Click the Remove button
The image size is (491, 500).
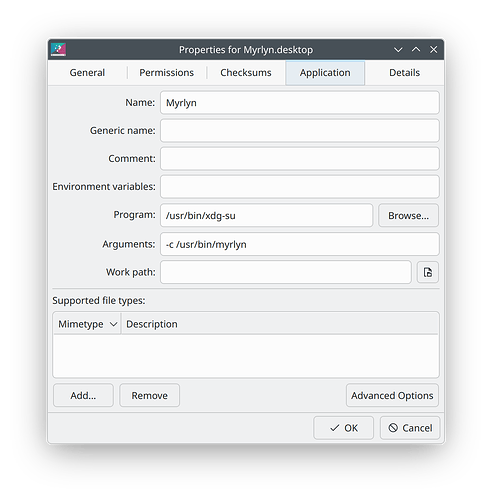pyautogui.click(x=150, y=395)
